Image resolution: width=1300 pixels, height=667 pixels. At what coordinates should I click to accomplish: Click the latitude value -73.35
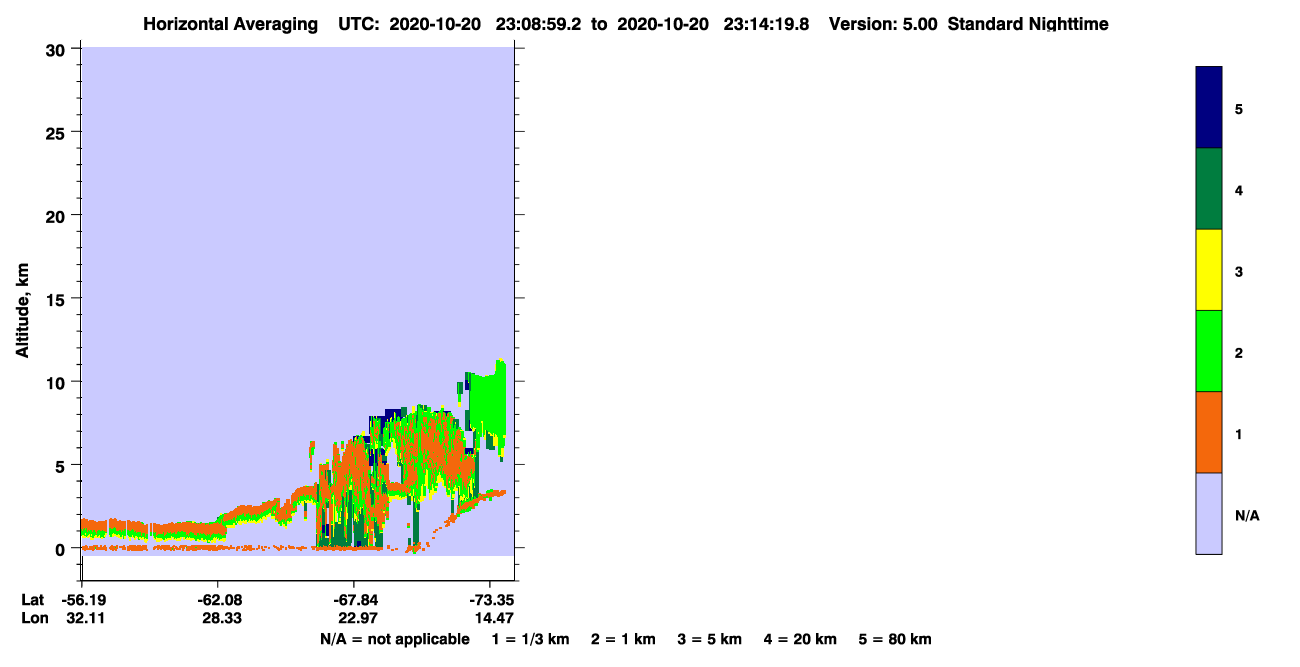coord(490,600)
